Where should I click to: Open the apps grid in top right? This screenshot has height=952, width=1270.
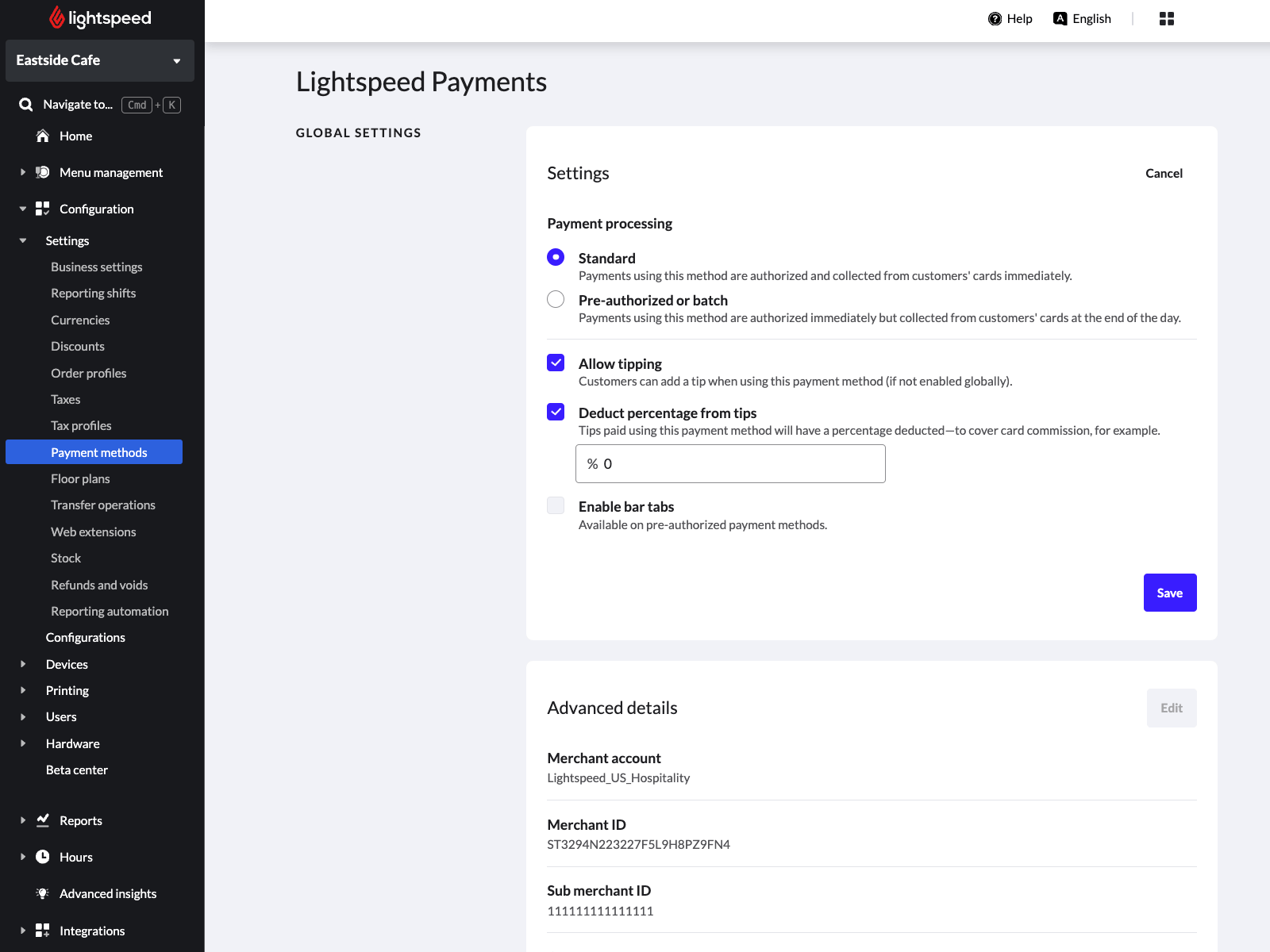(x=1166, y=18)
